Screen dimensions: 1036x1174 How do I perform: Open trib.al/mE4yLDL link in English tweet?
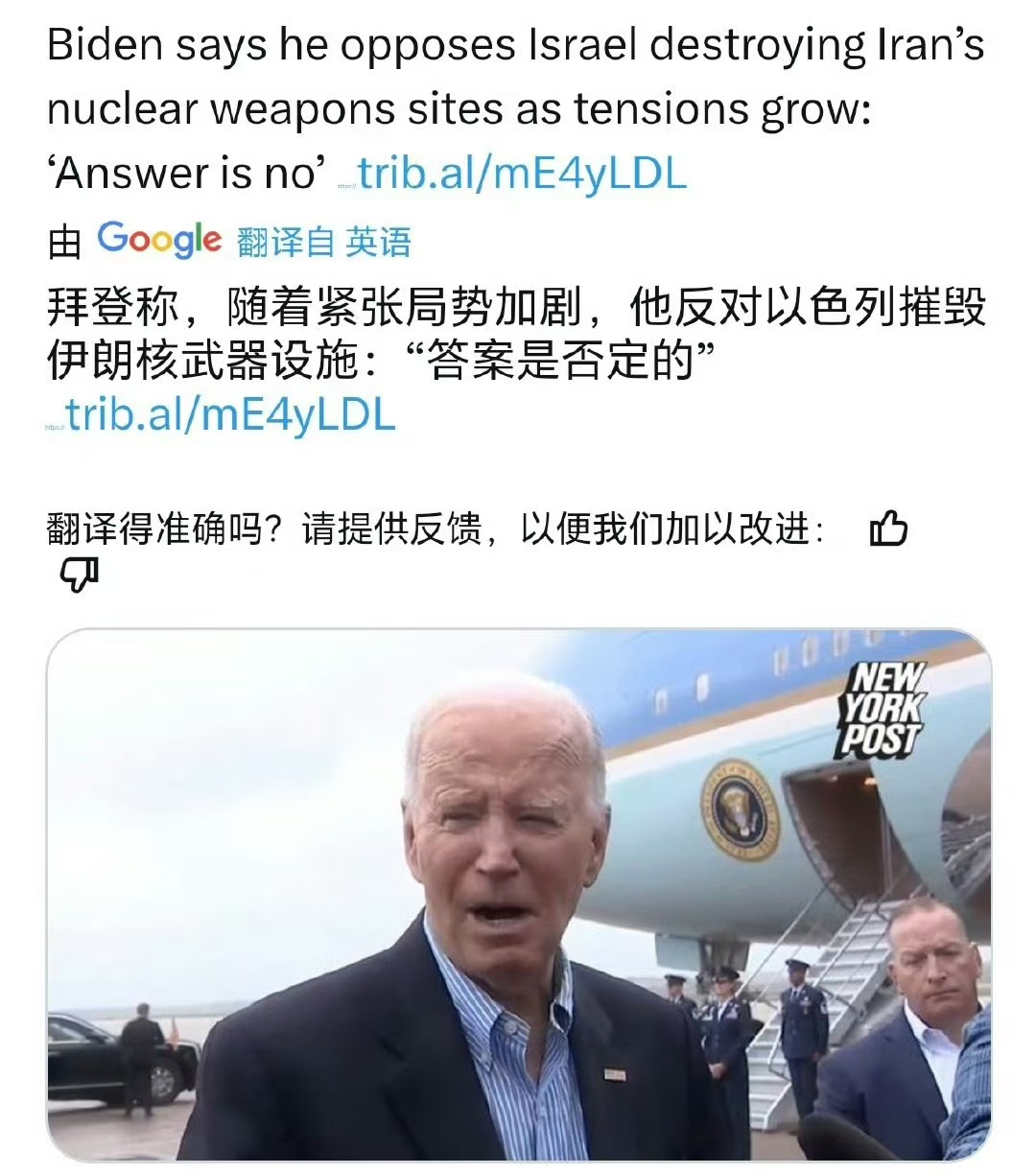tap(523, 174)
